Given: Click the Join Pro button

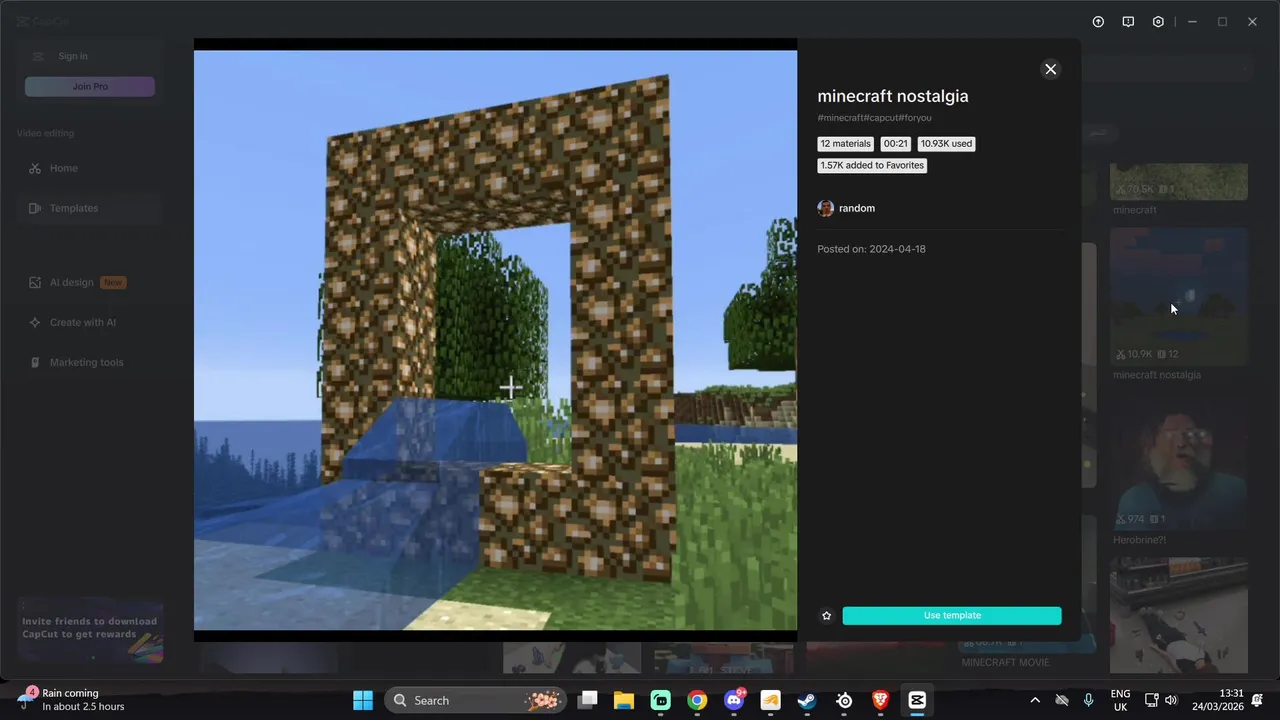Looking at the screenshot, I should [90, 87].
